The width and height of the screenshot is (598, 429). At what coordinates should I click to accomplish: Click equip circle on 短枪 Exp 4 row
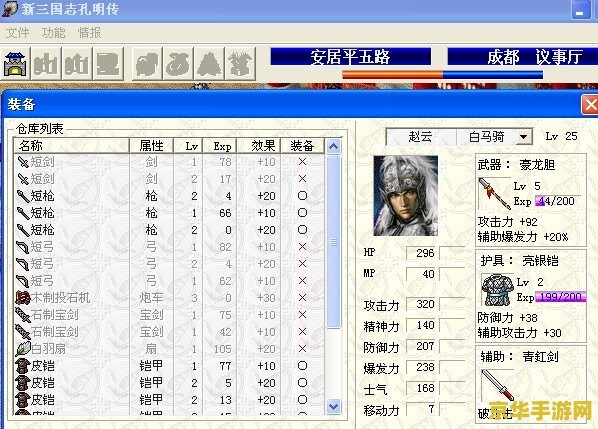tap(302, 196)
